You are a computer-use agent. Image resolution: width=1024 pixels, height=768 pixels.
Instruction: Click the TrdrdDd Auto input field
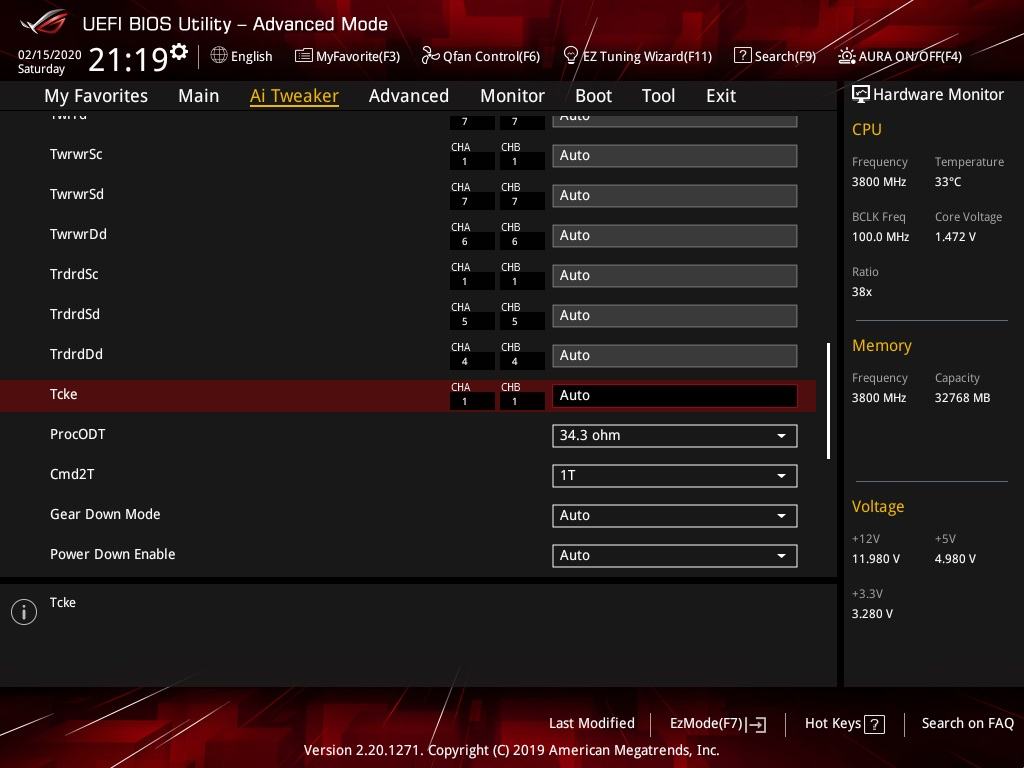[675, 355]
